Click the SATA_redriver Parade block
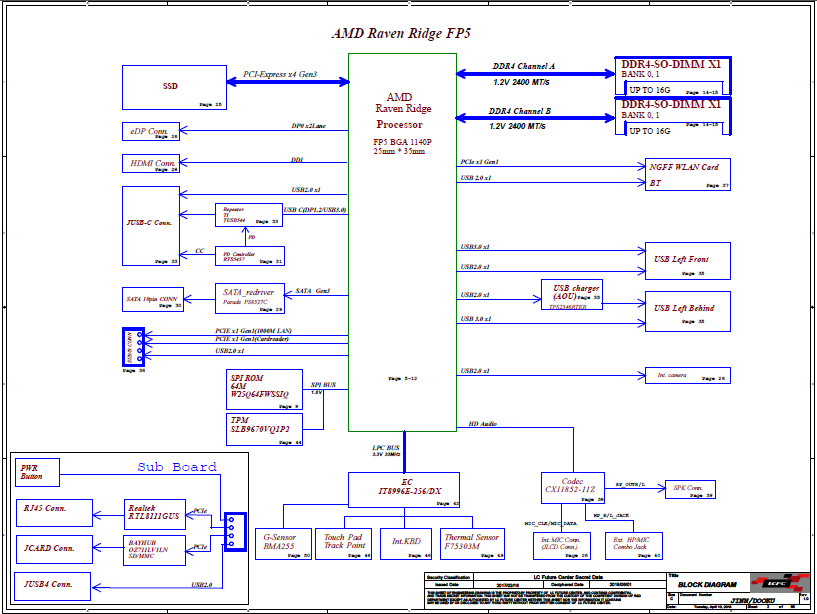Image resolution: width=817 pixels, height=614 pixels. [250, 299]
